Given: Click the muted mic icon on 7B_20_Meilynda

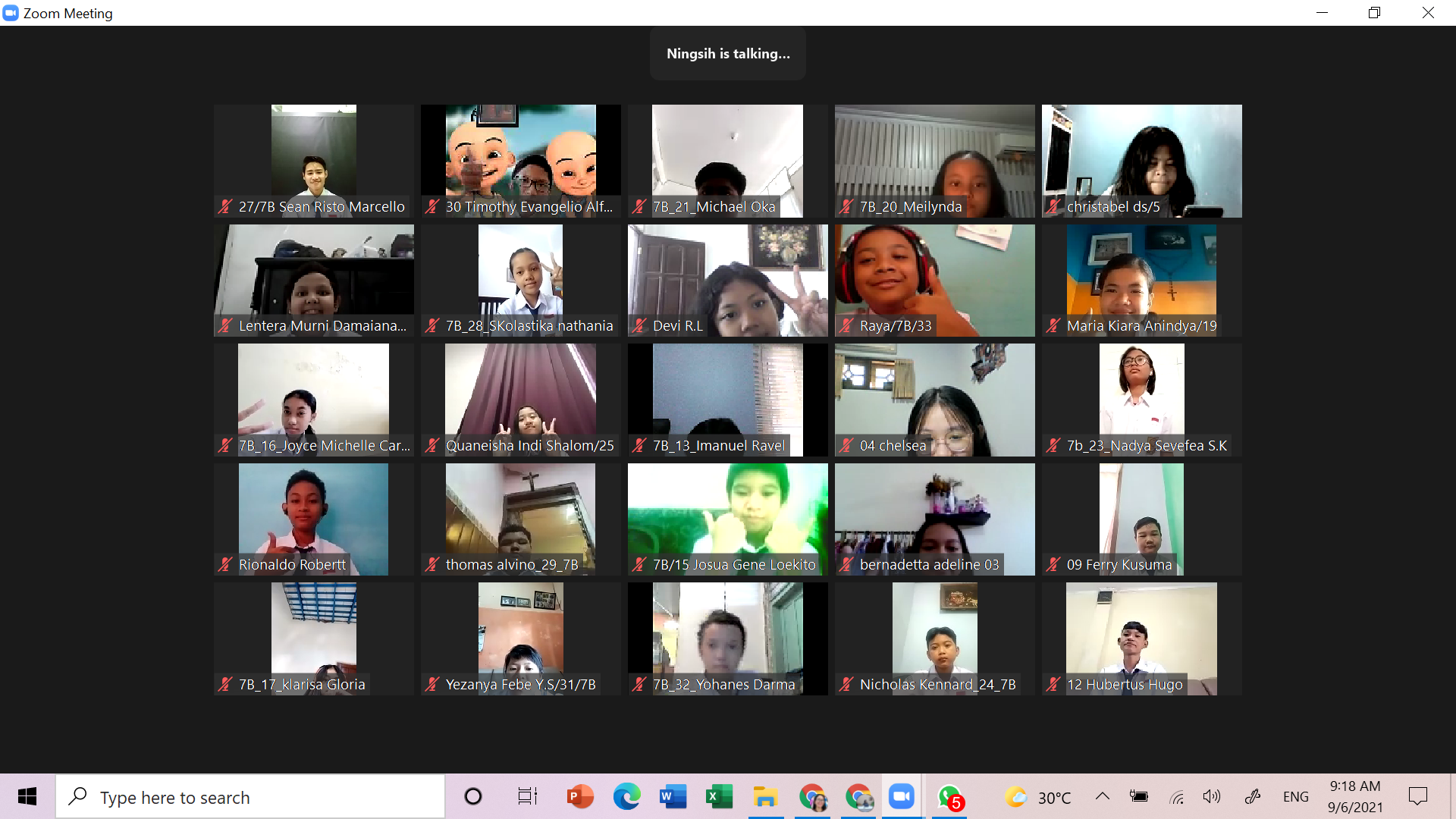Looking at the screenshot, I should [846, 206].
